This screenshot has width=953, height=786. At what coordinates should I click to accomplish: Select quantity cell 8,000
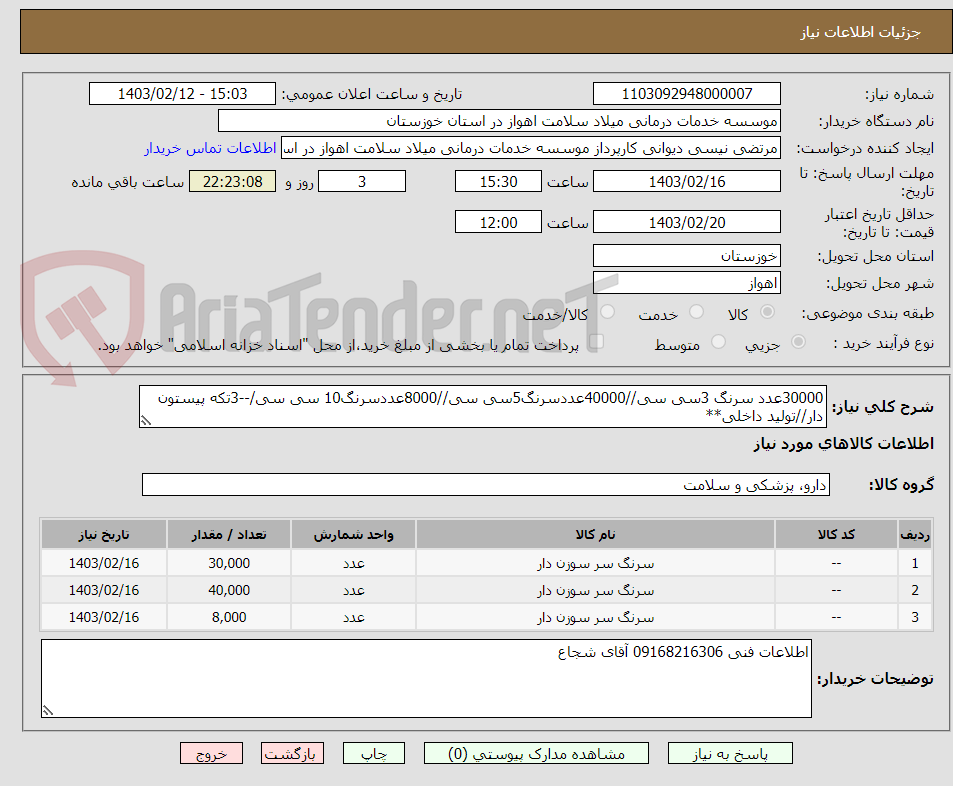(x=229, y=617)
